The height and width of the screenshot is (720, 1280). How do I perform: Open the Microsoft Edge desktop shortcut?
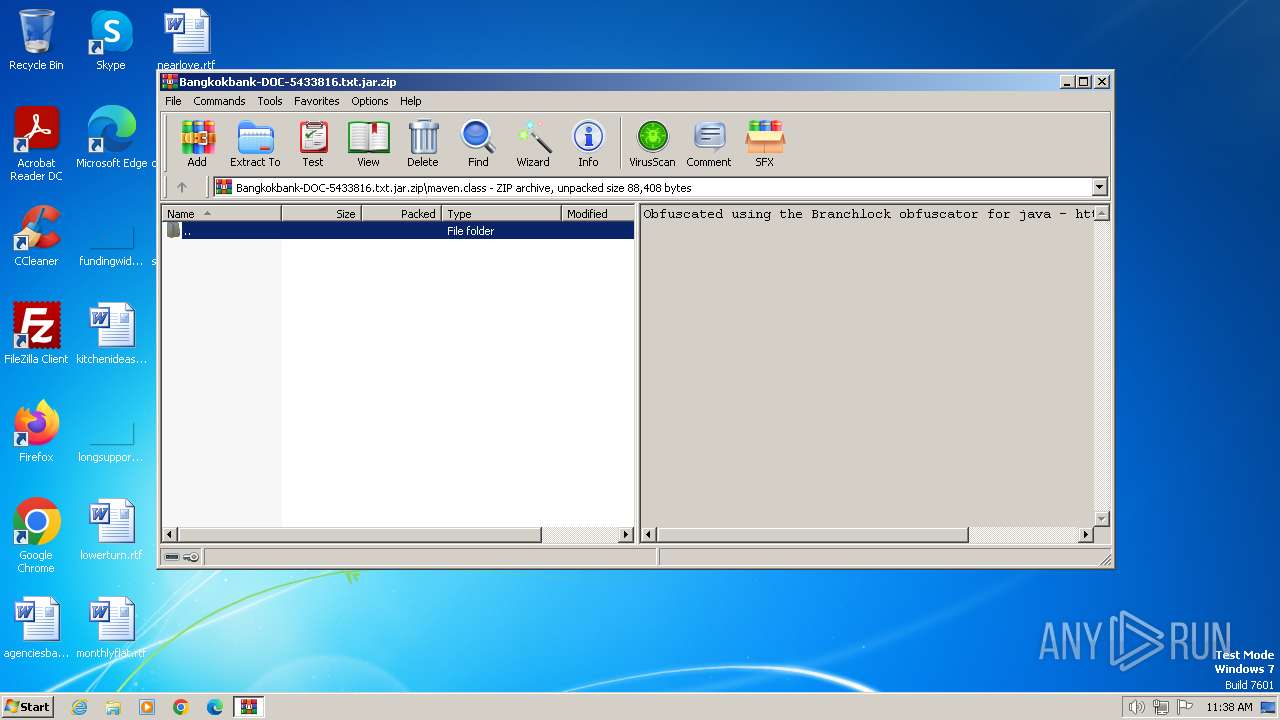point(112,138)
